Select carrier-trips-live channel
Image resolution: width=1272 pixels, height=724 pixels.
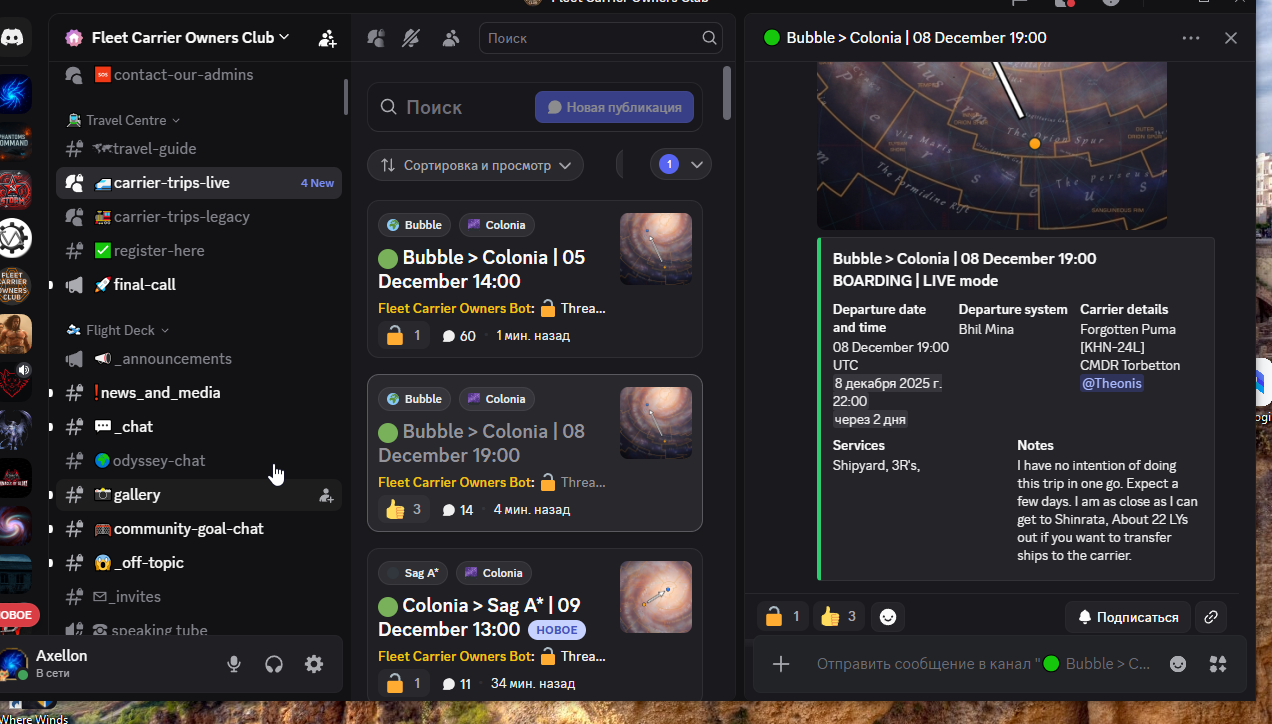click(x=199, y=183)
